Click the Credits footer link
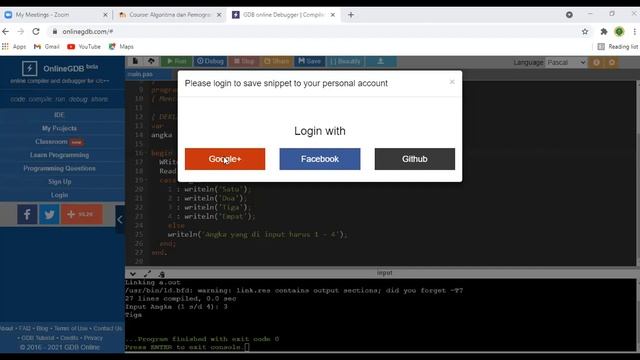 click(x=69, y=338)
